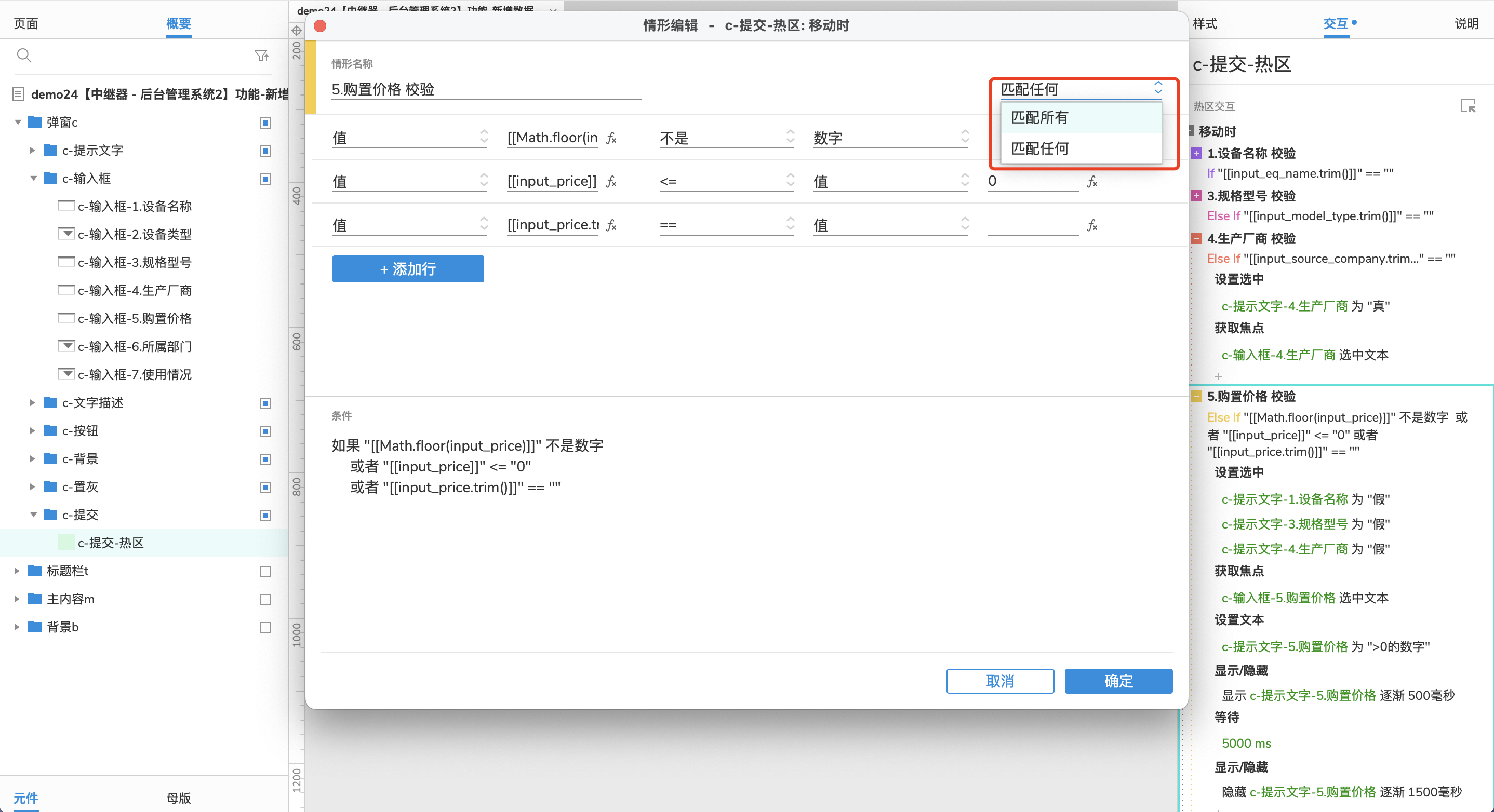This screenshot has height=812, width=1494.
Task: Click the 主内容m folder icon
Action: (x=35, y=599)
